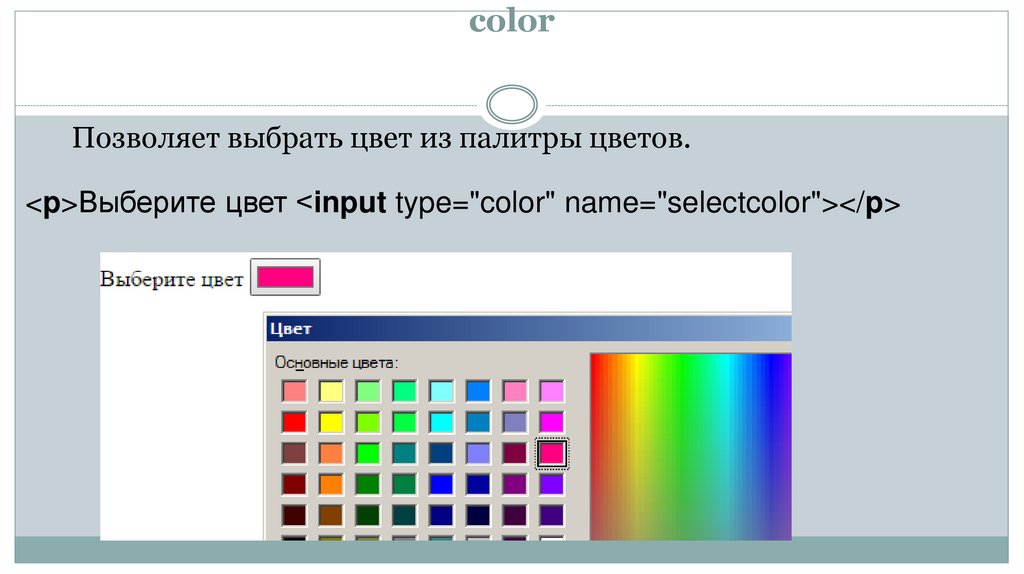
Task: Click the pink color input button
Action: coord(284,278)
